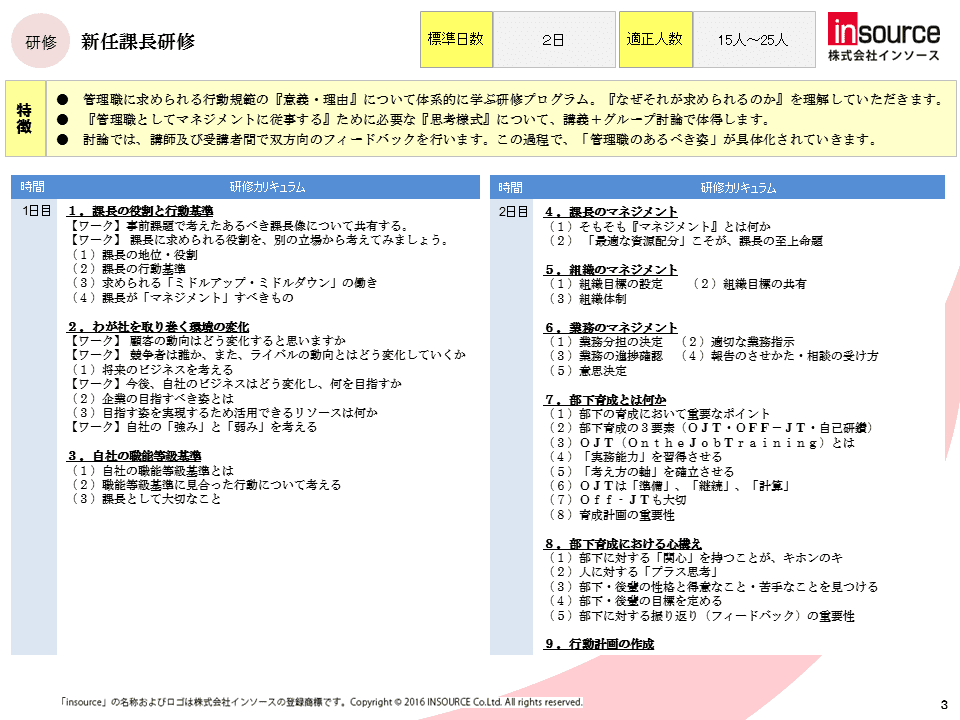This screenshot has height=720, width=960.
Task: Select the title '新任課長研修'
Action: (138, 41)
